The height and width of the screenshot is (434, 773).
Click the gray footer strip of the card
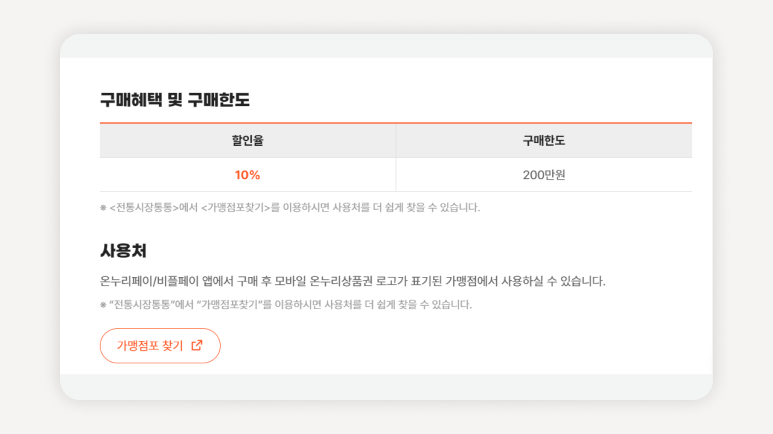coord(386,387)
